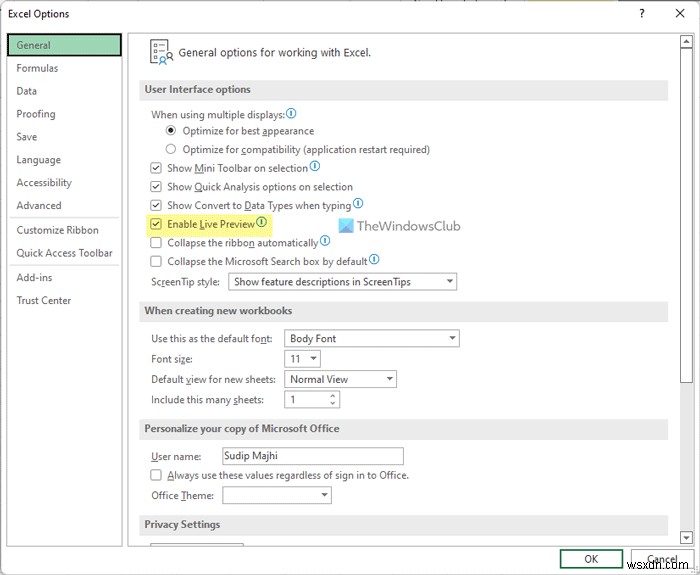Open the General category
This screenshot has width=700, height=575.
tap(64, 45)
